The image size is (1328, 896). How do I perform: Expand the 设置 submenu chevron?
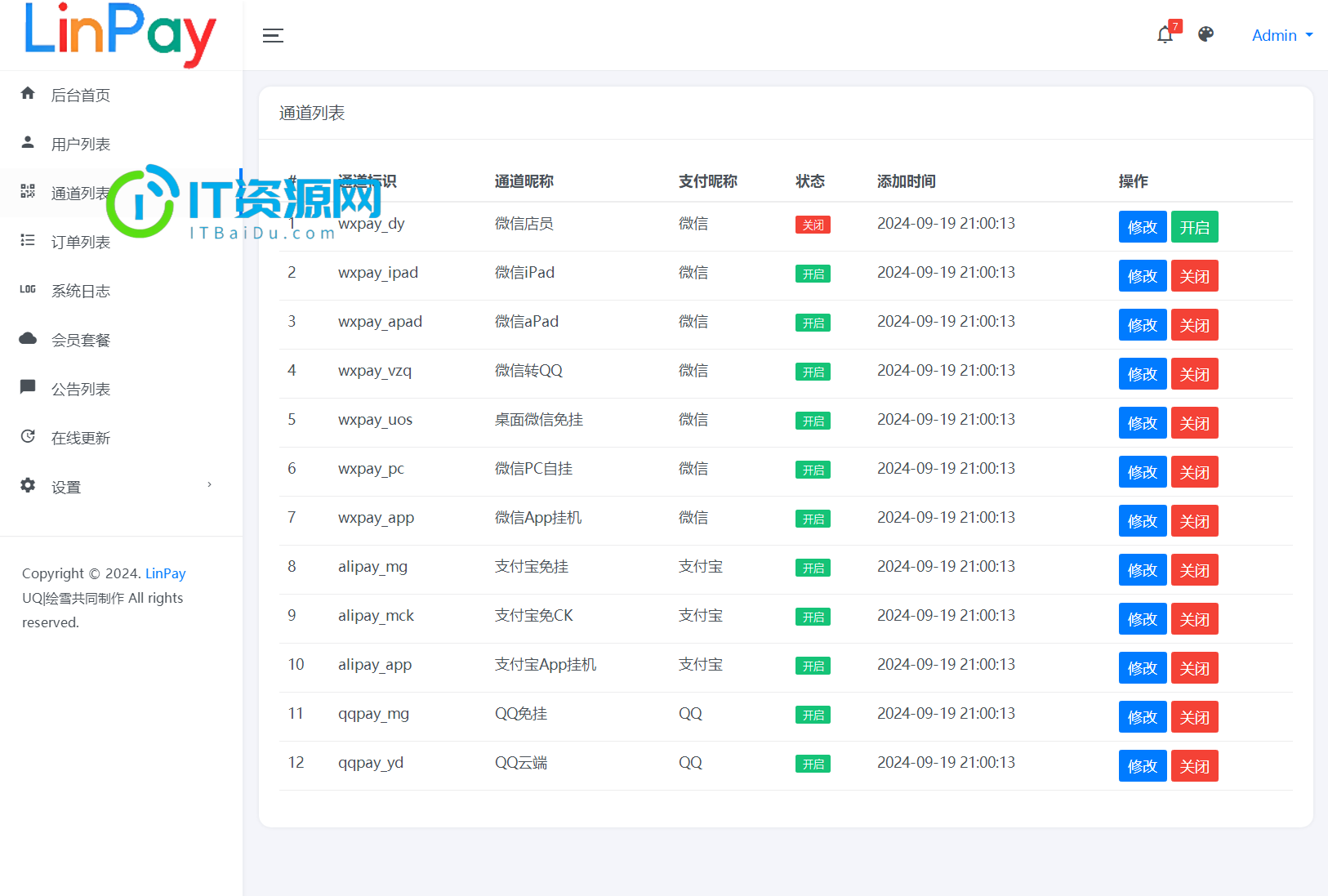point(209,484)
